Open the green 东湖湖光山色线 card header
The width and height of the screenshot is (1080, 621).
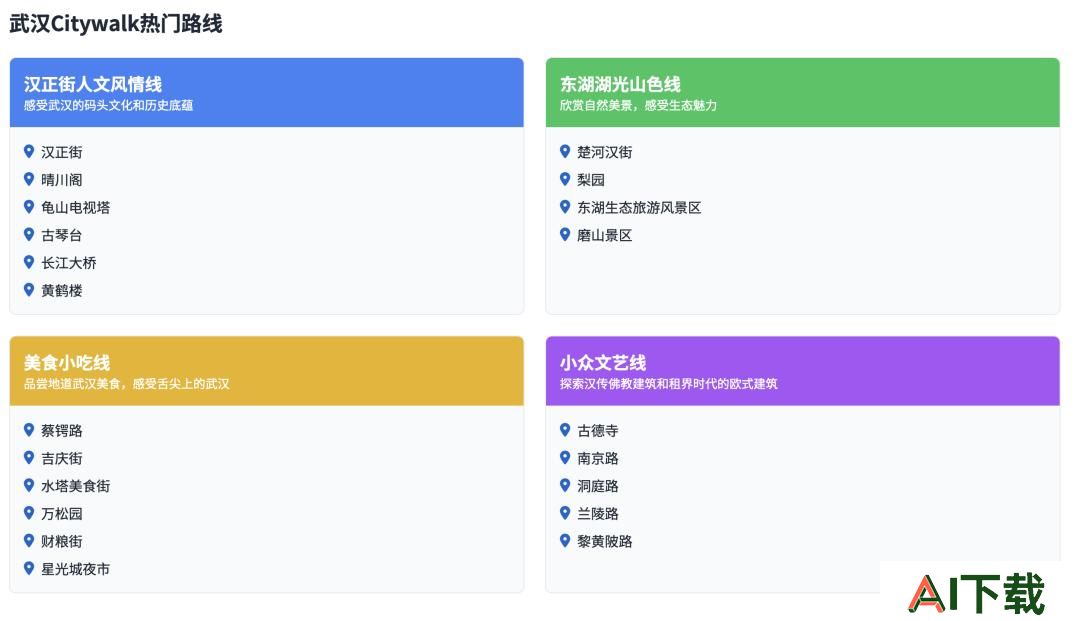coord(802,92)
